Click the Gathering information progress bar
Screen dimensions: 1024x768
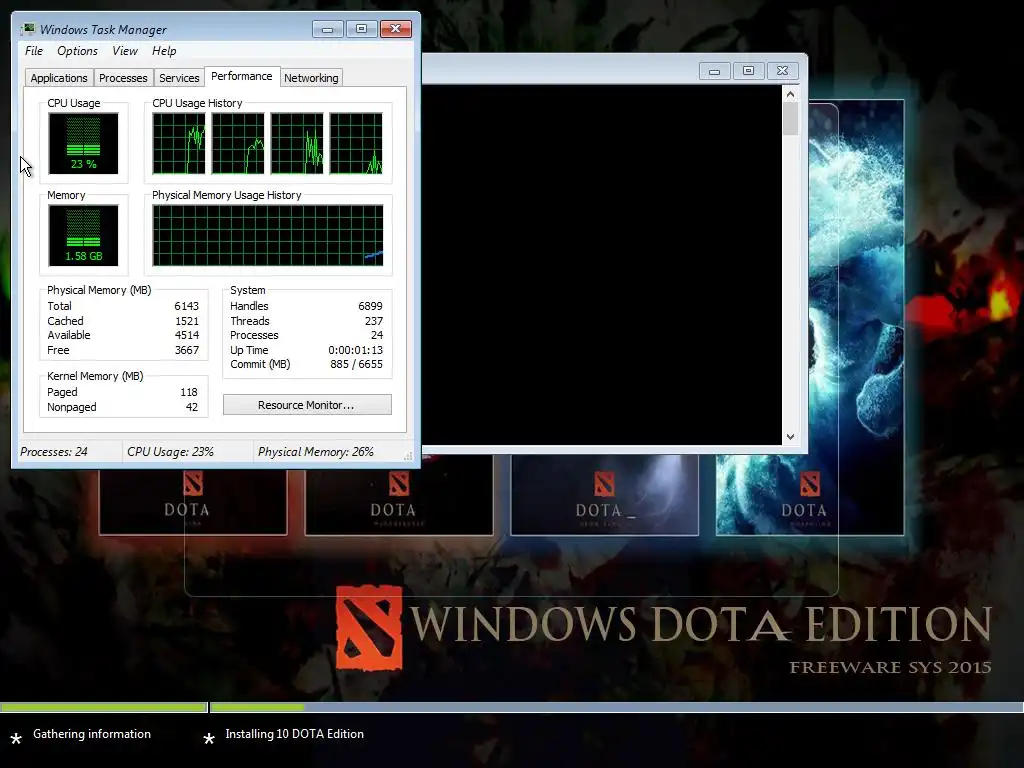104,707
